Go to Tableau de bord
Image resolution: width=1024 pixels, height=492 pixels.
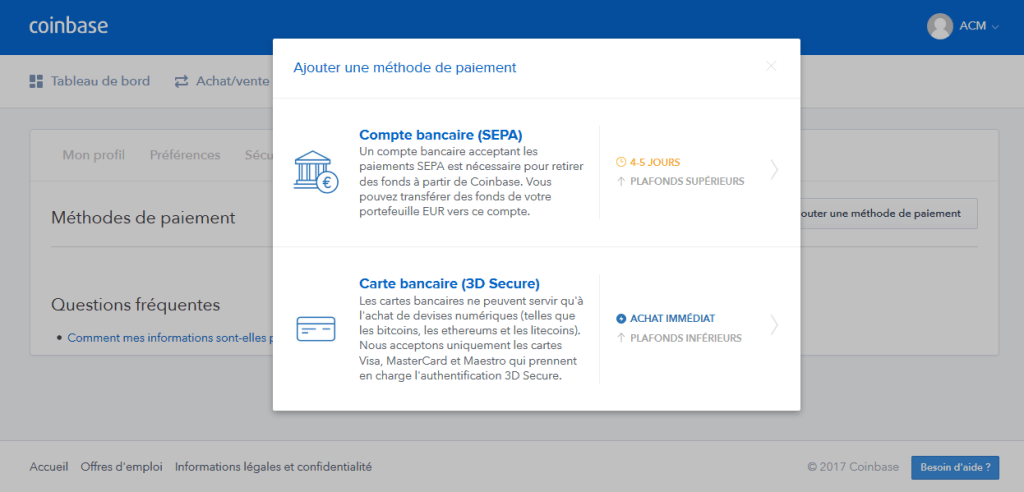click(x=101, y=81)
